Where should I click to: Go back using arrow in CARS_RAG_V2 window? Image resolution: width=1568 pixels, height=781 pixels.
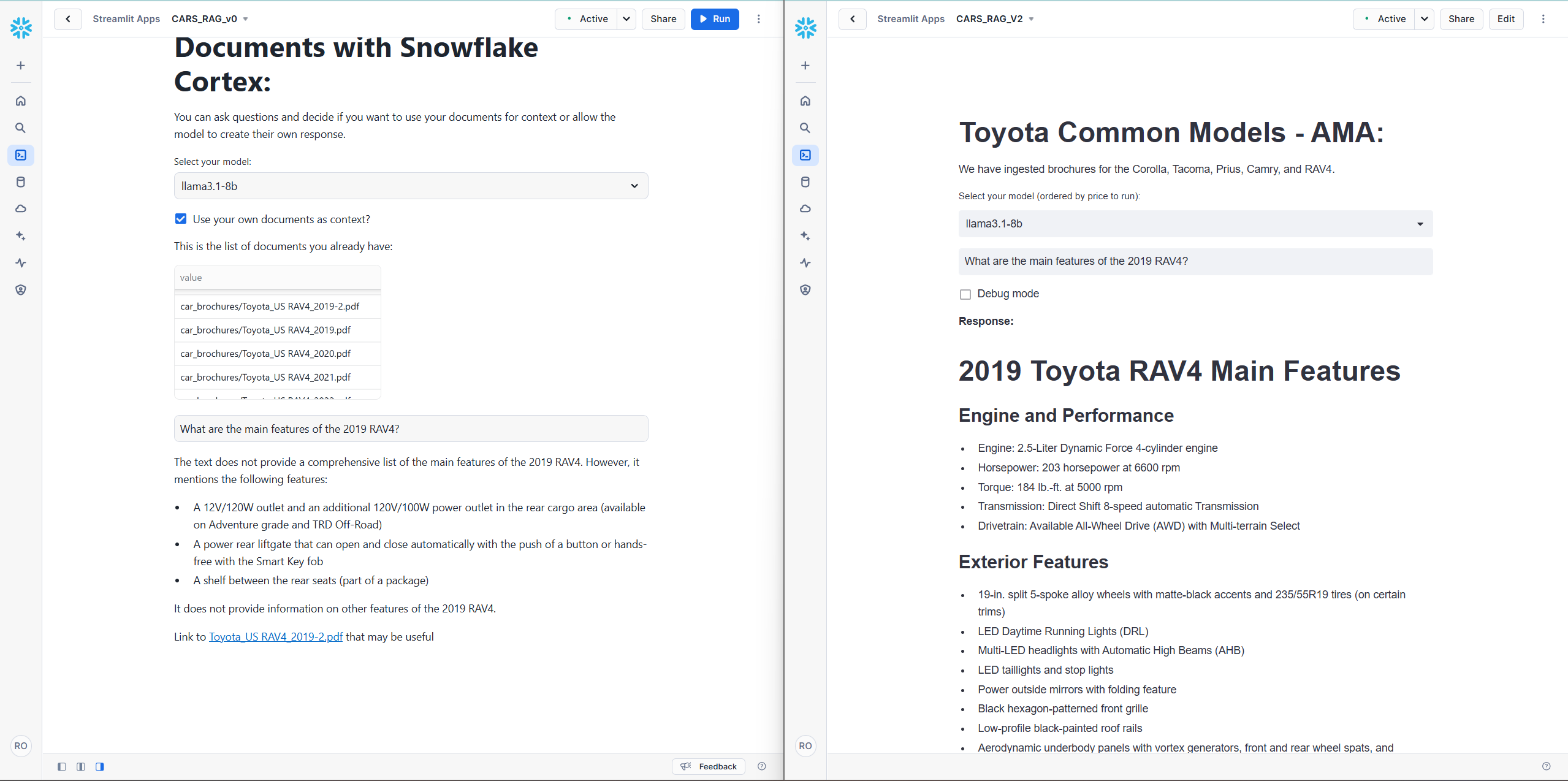[x=853, y=19]
